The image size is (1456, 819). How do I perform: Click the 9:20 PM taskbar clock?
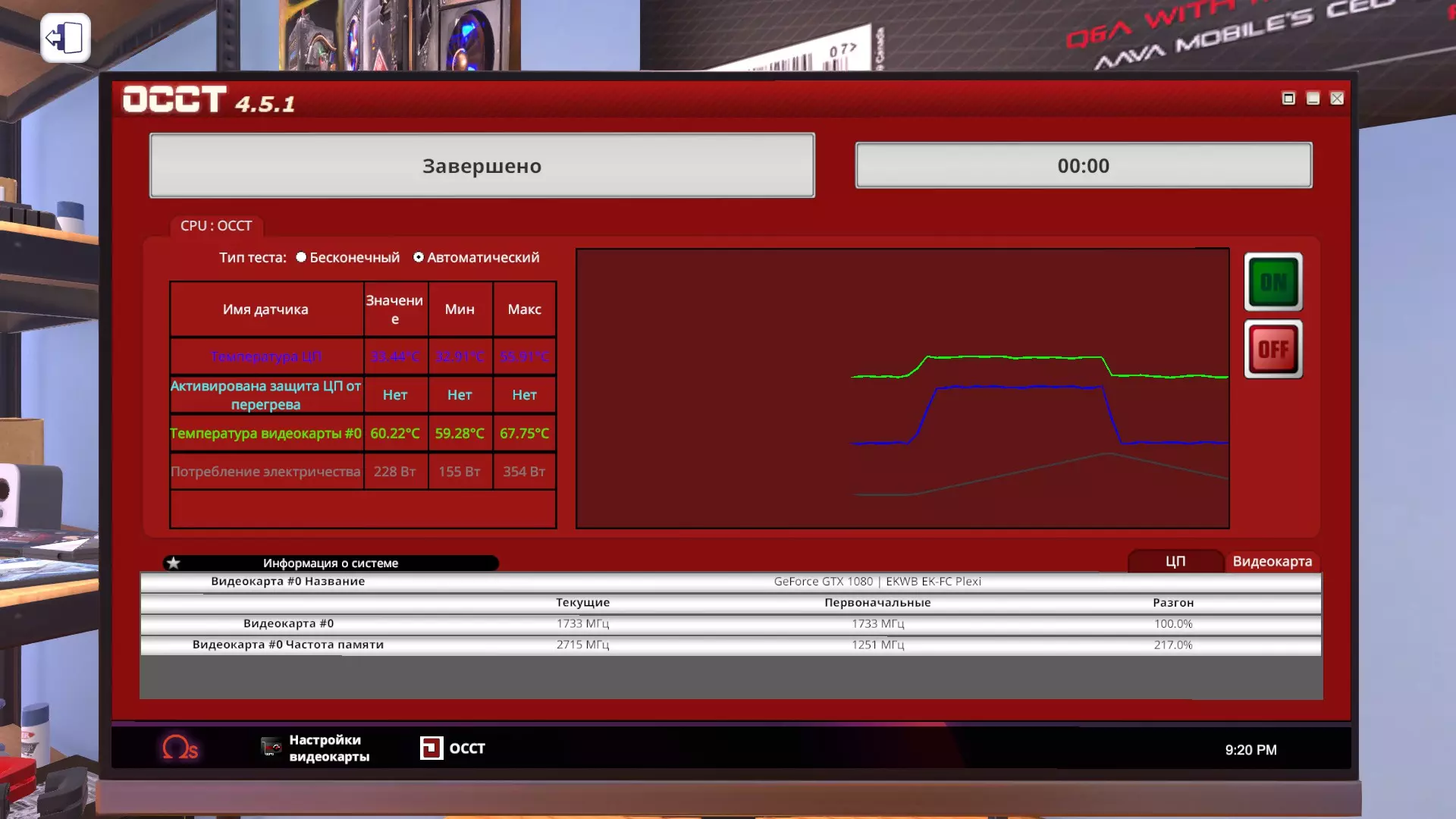[1250, 749]
